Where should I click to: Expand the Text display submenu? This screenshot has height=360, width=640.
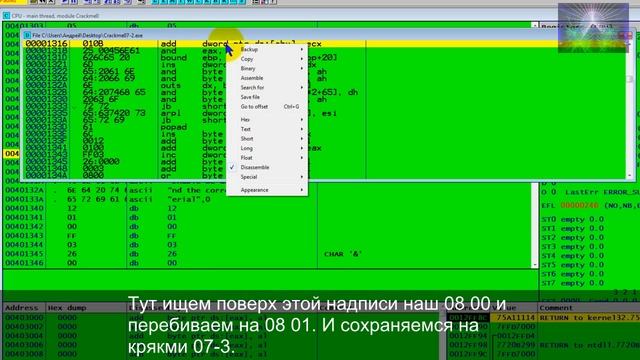267,129
